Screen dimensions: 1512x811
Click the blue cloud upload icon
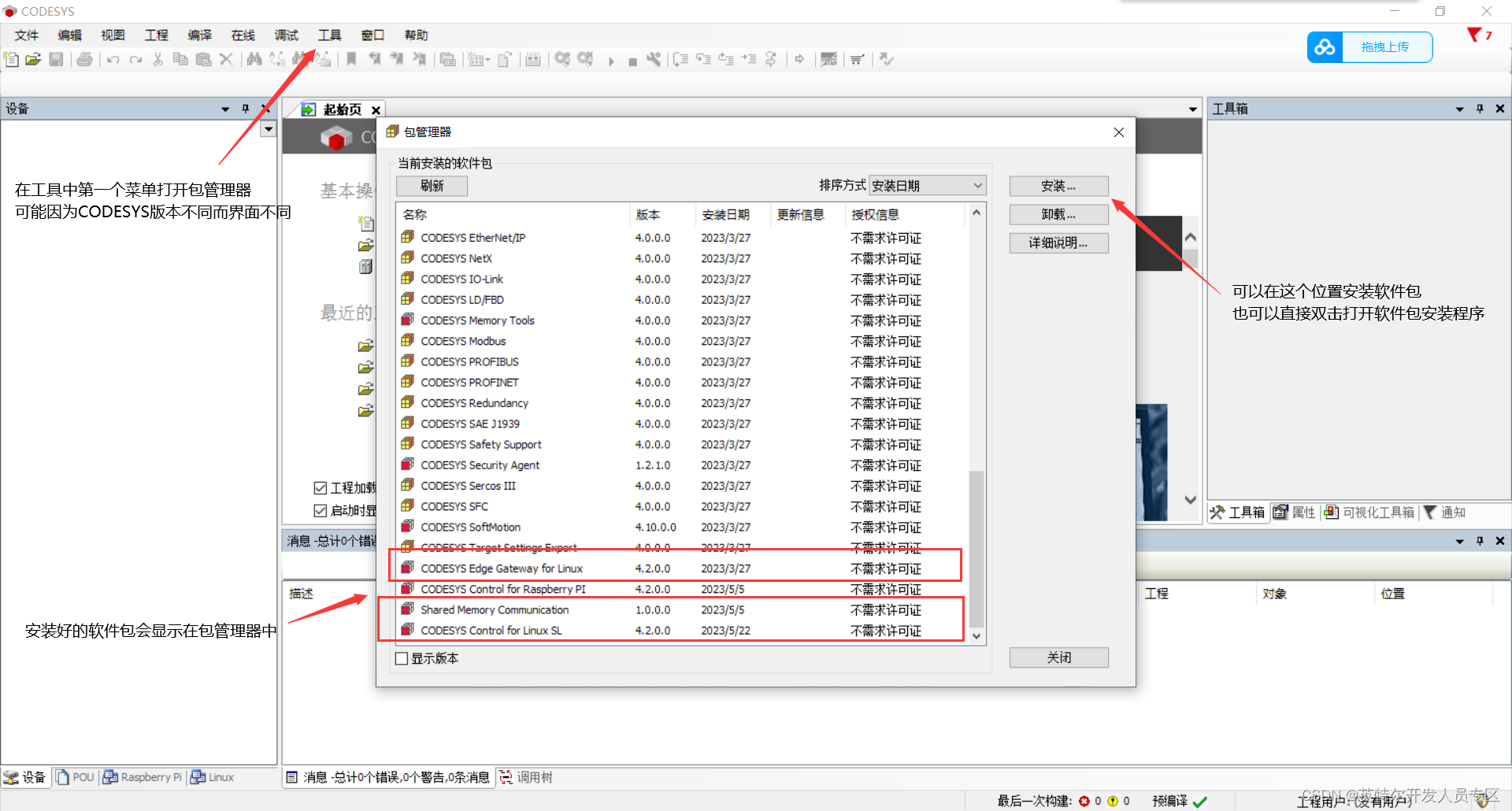click(1325, 47)
